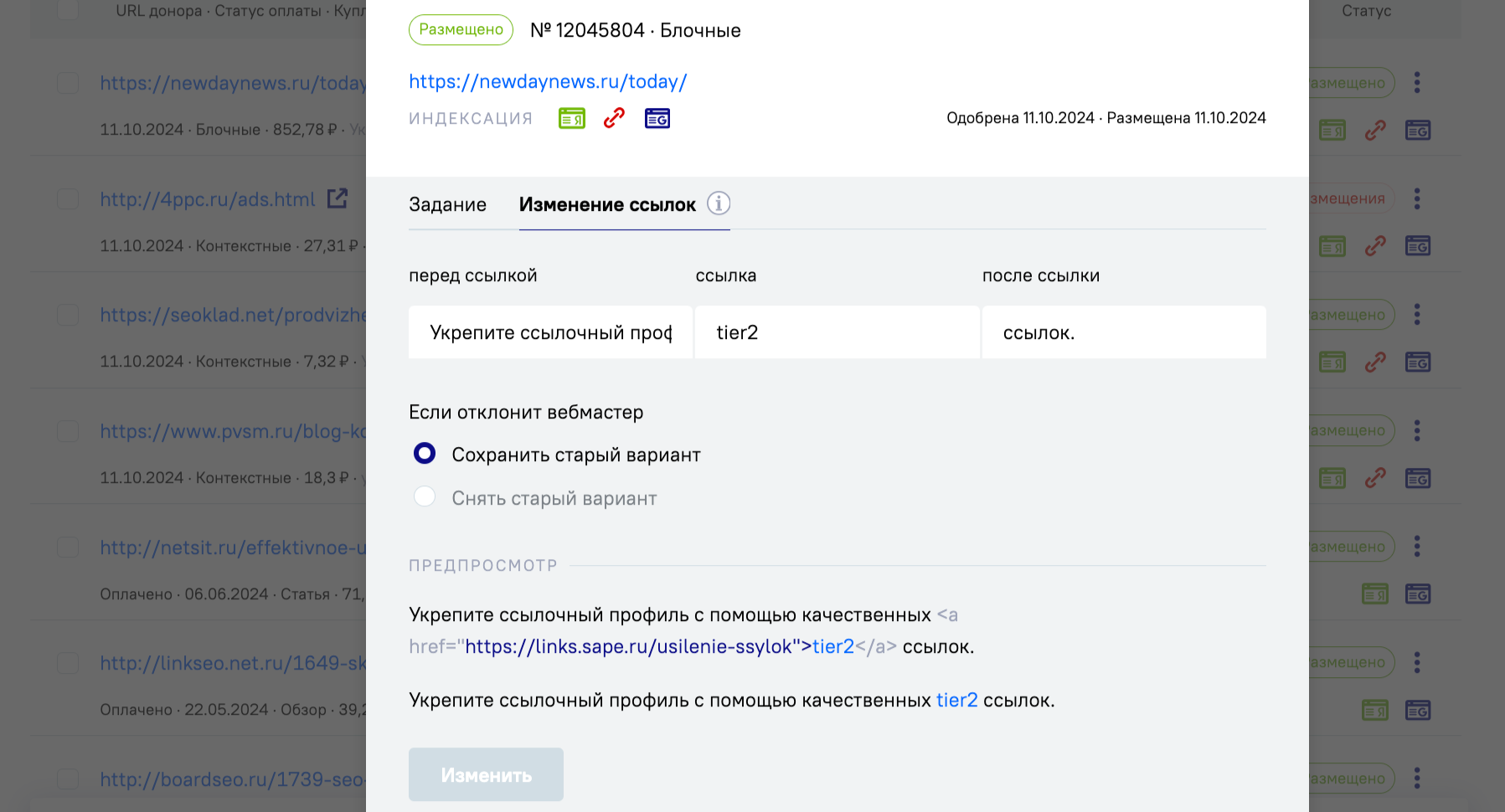Open three-dot menu for seoklad.net row
The width and height of the screenshot is (1505, 812).
point(1417,315)
